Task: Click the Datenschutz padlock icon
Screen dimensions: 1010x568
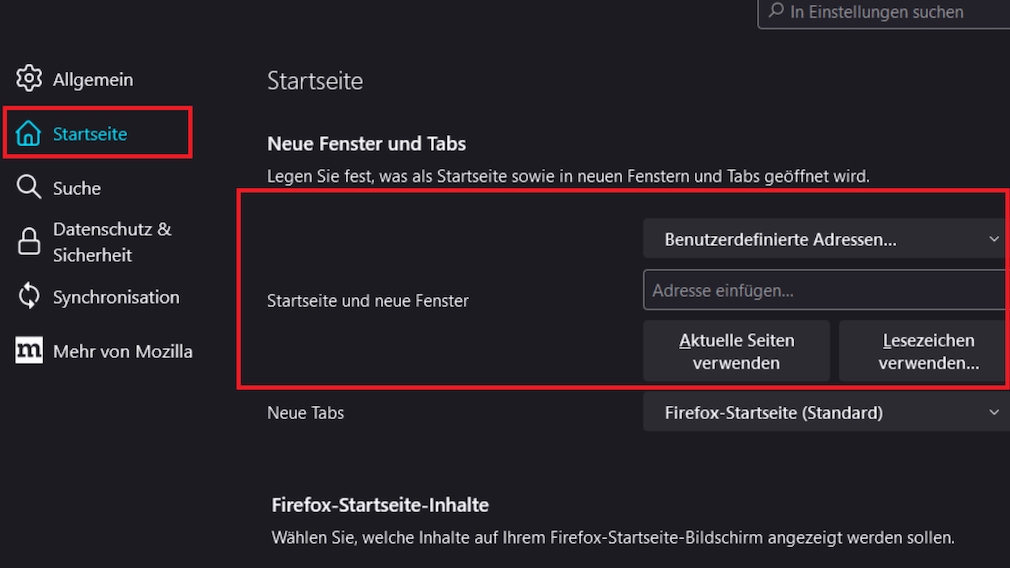Action: click(29, 241)
